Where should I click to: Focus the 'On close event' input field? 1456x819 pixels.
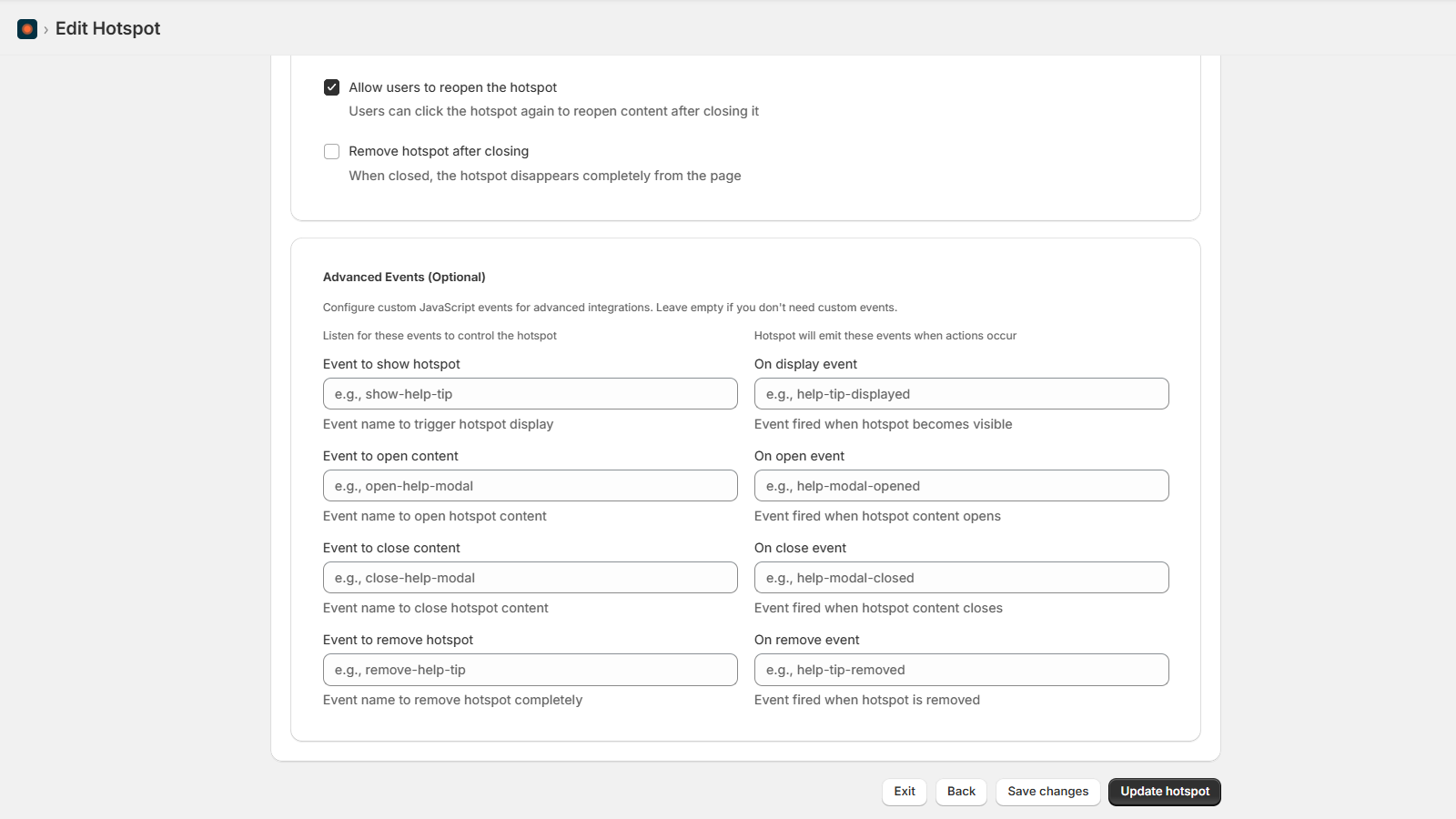click(961, 577)
